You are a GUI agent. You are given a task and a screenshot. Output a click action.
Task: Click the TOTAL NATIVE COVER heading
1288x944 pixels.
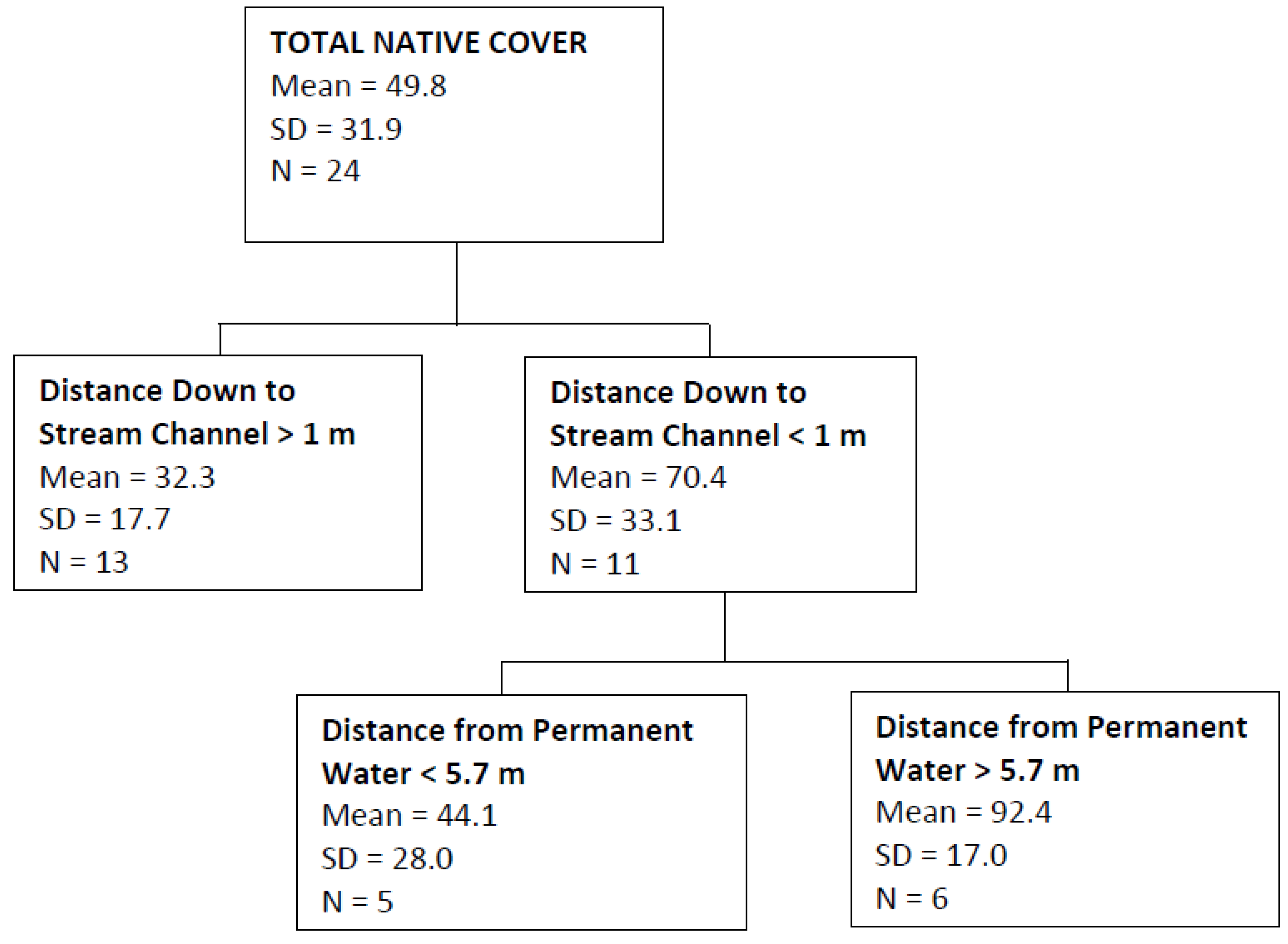(x=428, y=43)
